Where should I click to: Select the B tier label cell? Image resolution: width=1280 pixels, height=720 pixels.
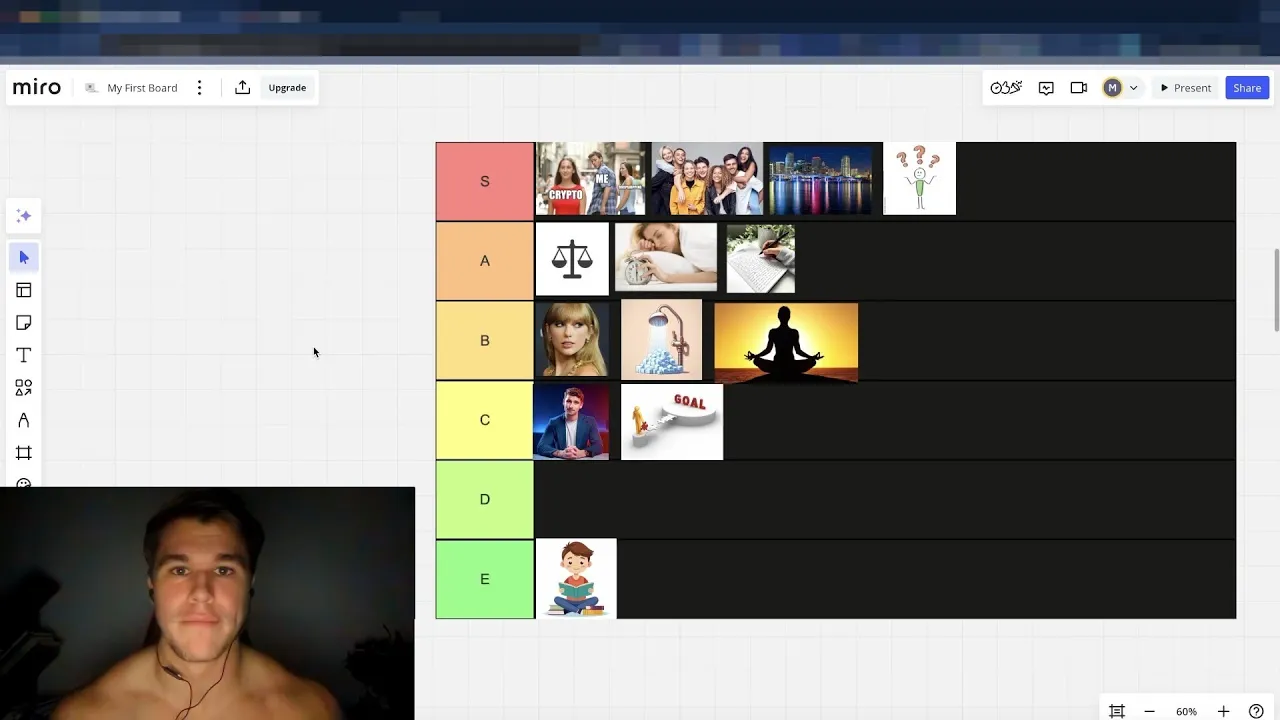coord(485,341)
